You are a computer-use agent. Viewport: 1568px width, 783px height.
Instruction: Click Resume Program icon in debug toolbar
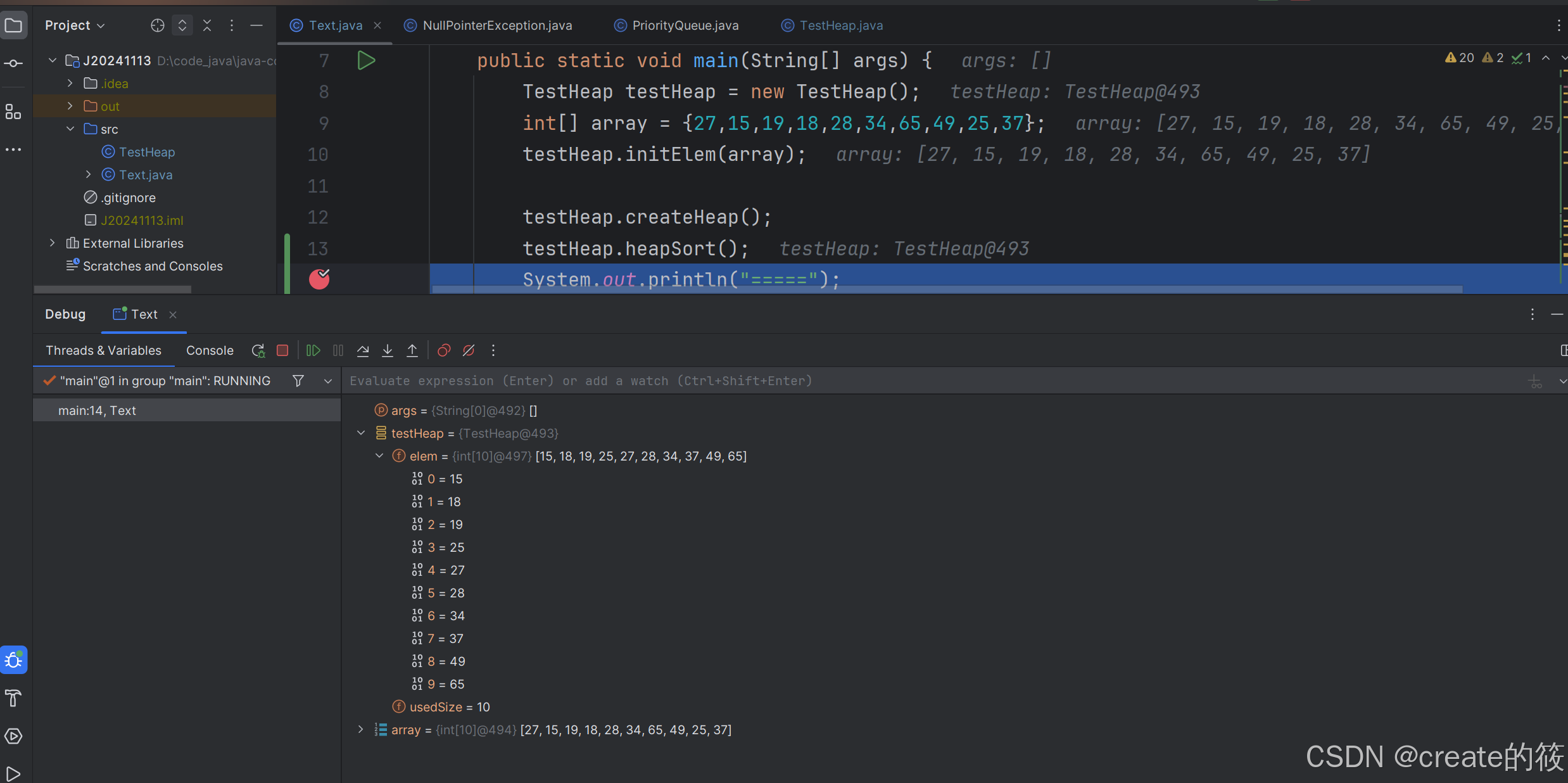313,350
